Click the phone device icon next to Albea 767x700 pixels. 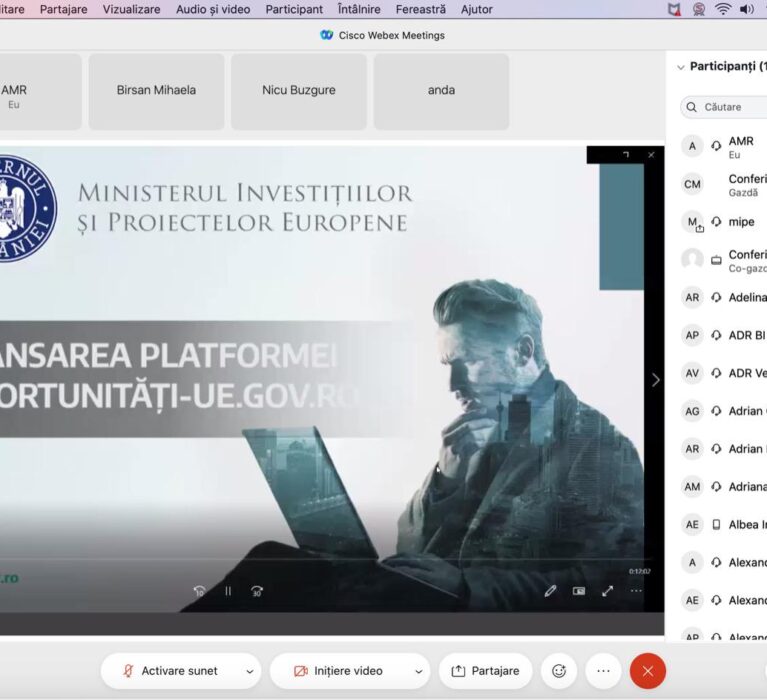pos(716,524)
